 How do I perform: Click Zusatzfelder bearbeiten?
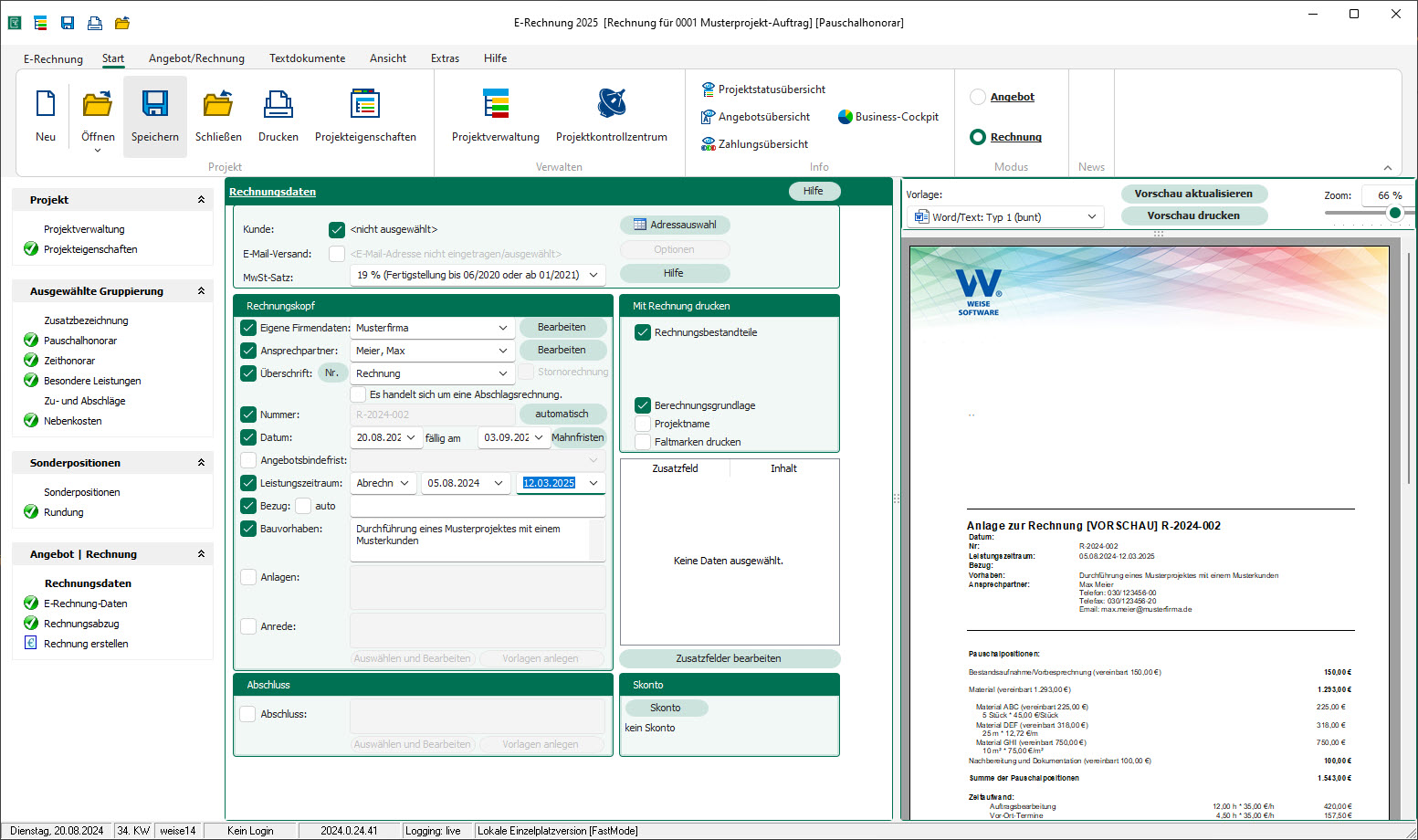(729, 658)
